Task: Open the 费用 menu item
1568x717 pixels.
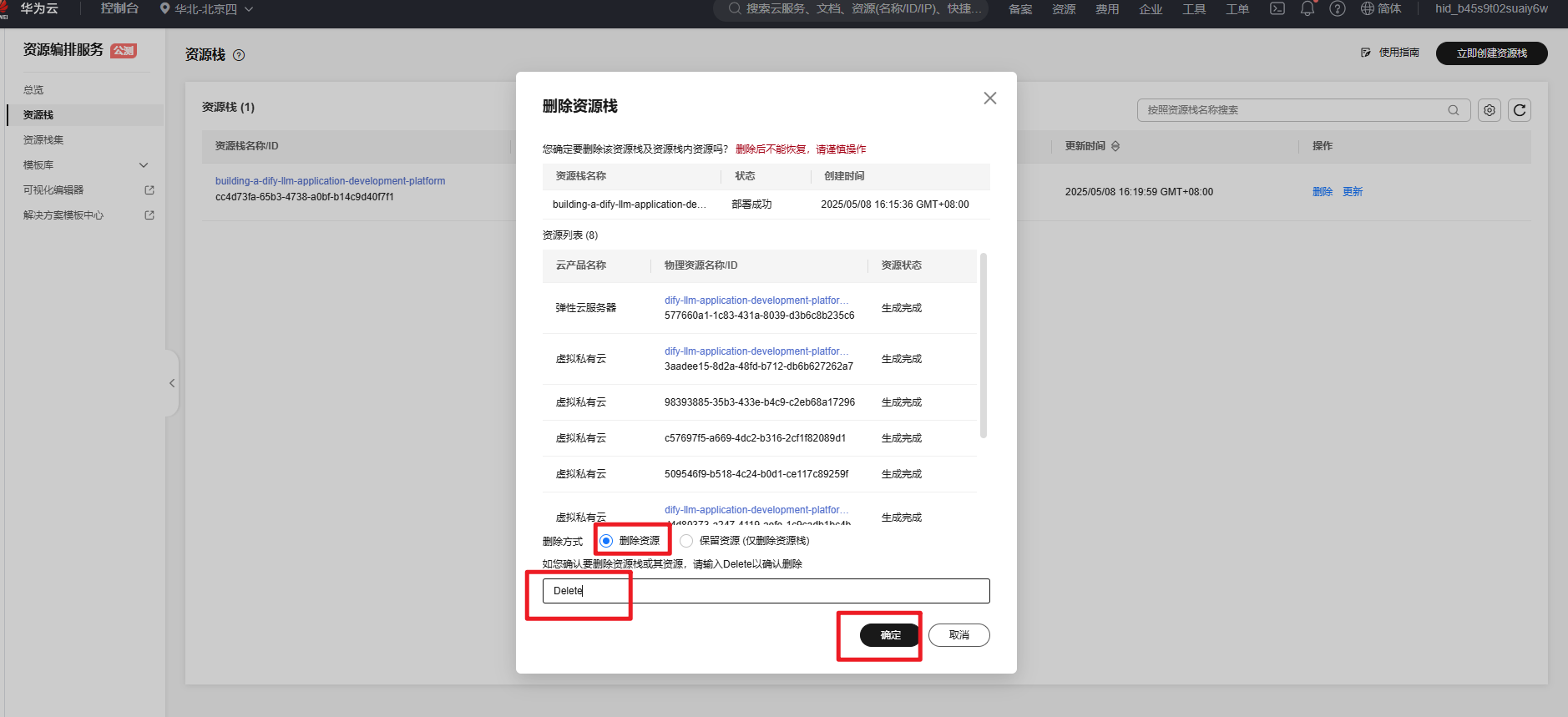Action: point(1107,9)
